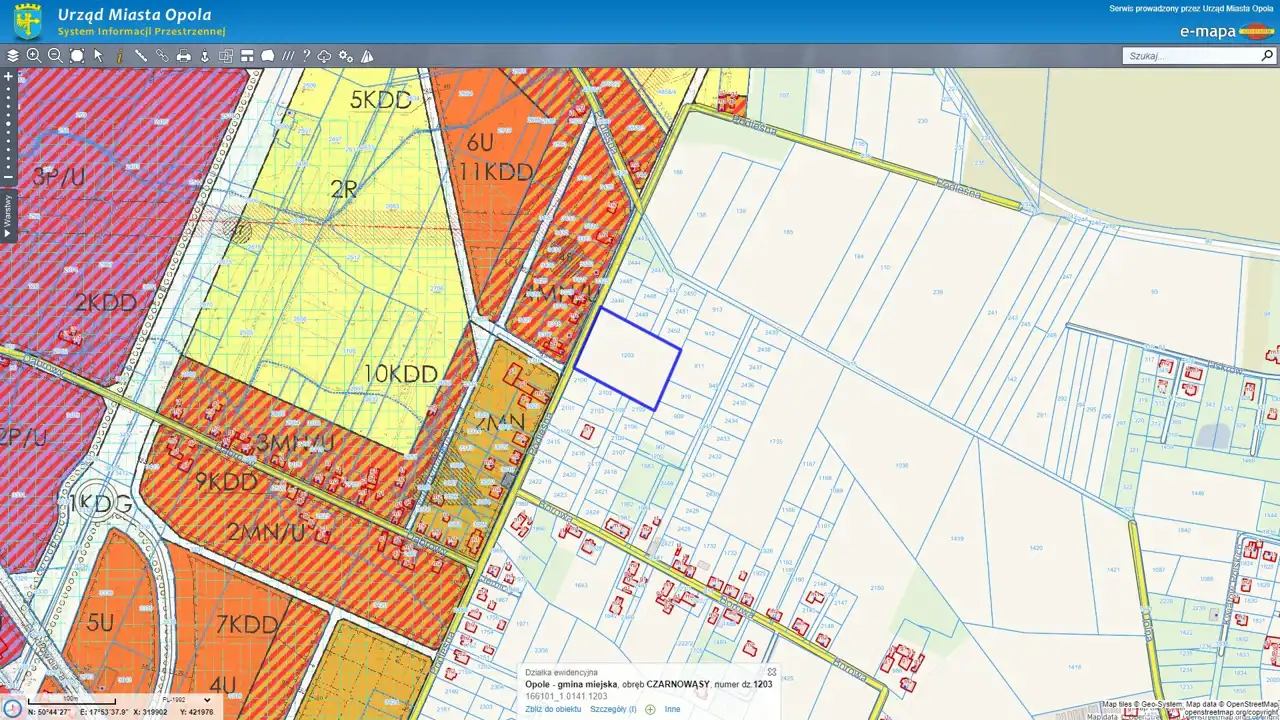
Task: Toggle the arrow pointer selection tool
Action: [98, 56]
